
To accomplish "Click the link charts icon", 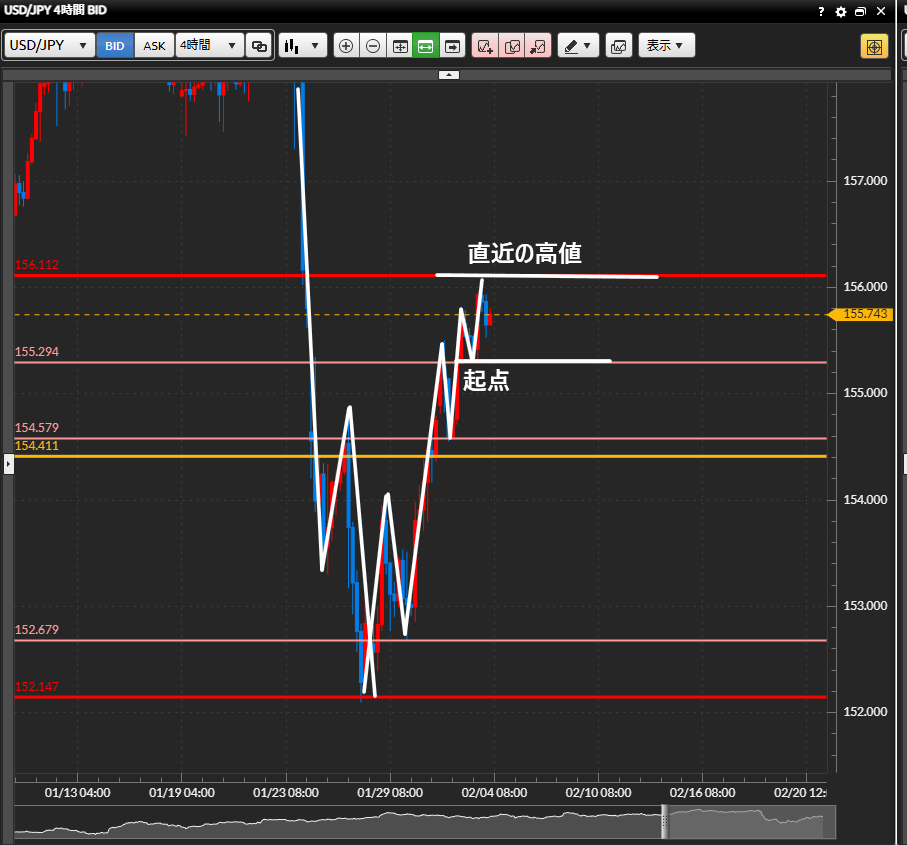I will (259, 46).
